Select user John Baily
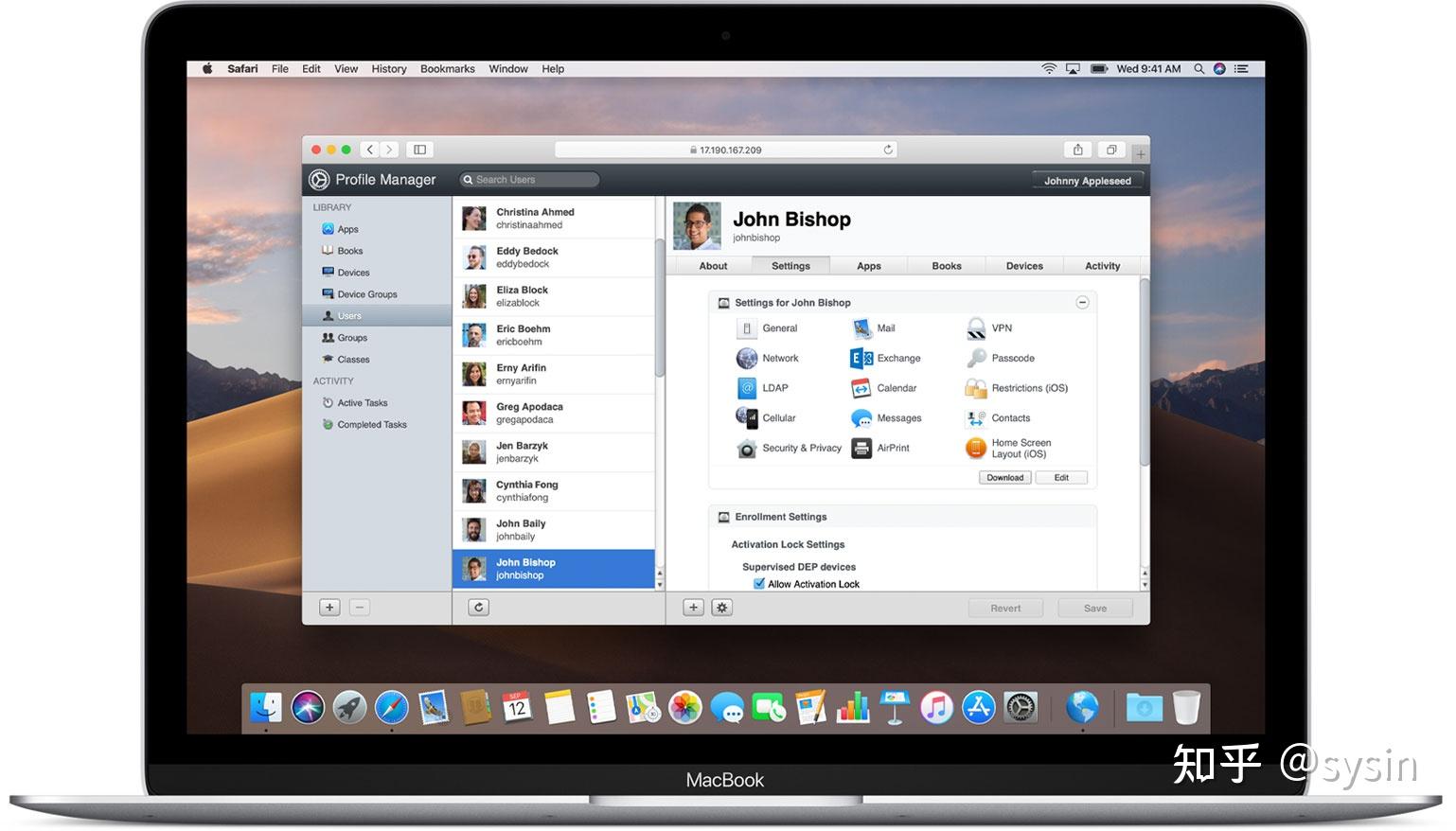 [554, 530]
